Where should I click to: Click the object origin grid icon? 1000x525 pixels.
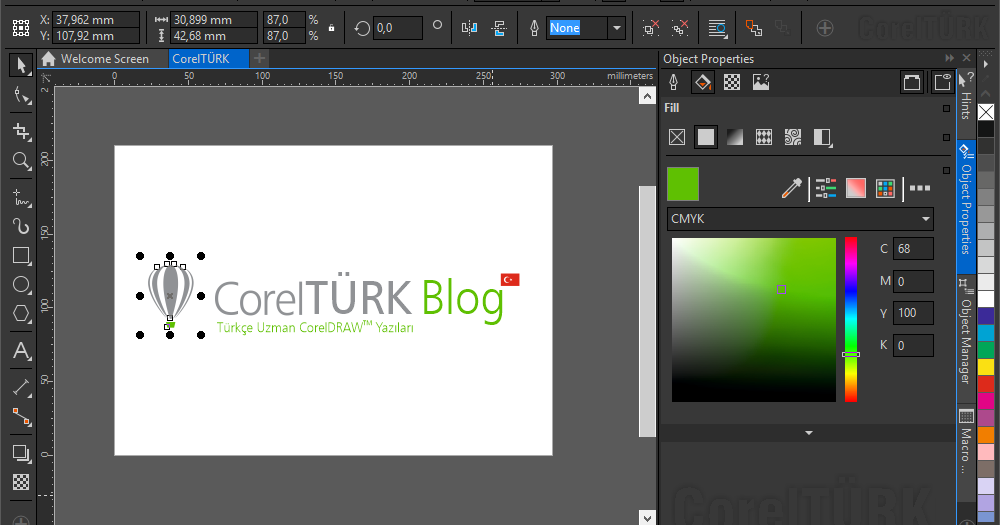click(x=21, y=27)
